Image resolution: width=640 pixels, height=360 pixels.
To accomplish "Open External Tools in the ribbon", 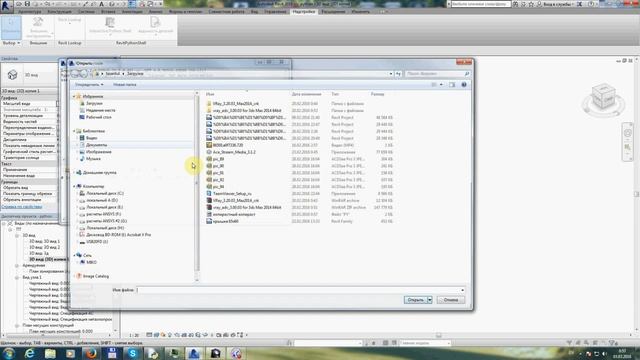I will 38,27.
